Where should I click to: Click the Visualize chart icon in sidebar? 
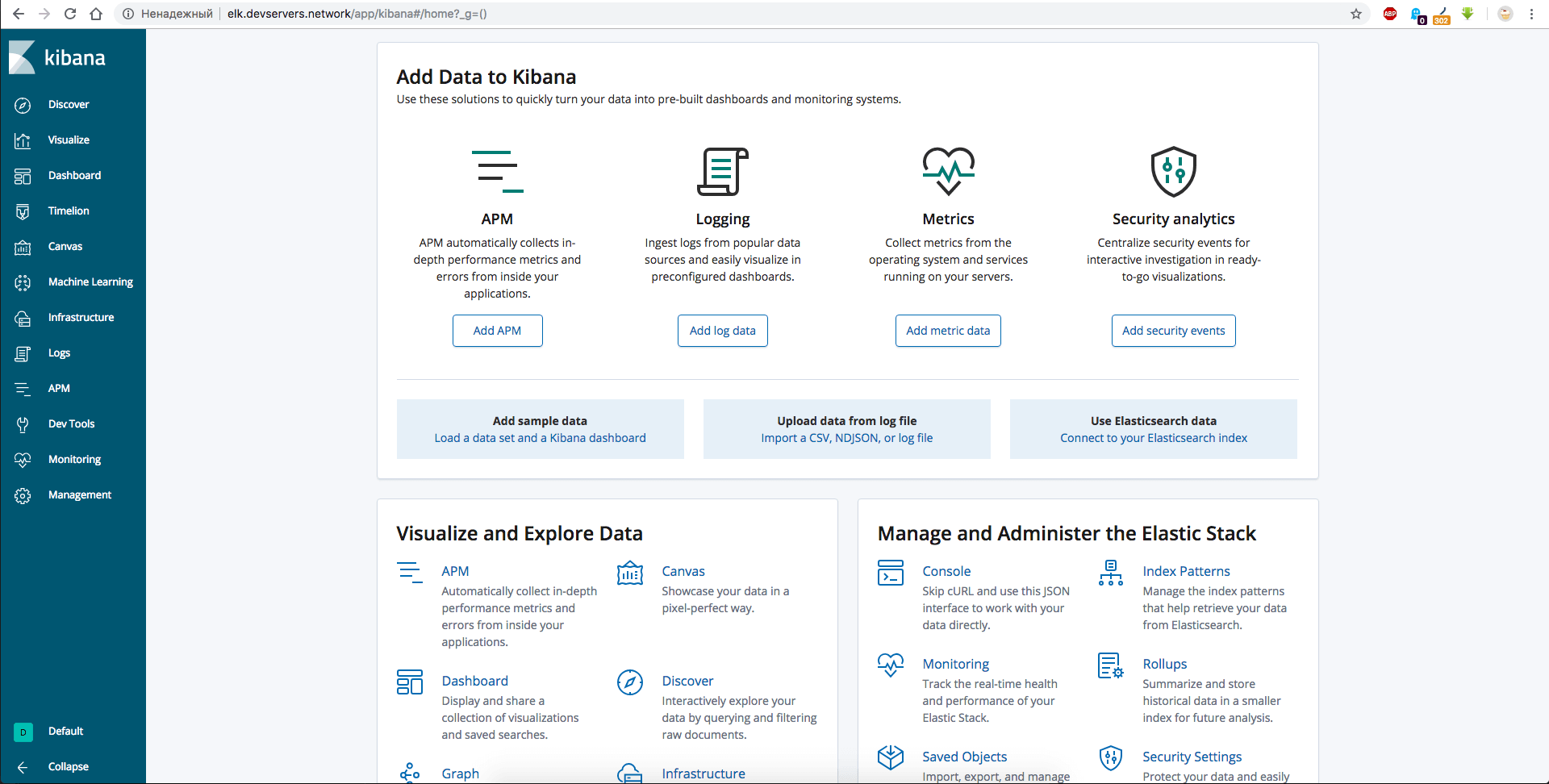coord(23,140)
